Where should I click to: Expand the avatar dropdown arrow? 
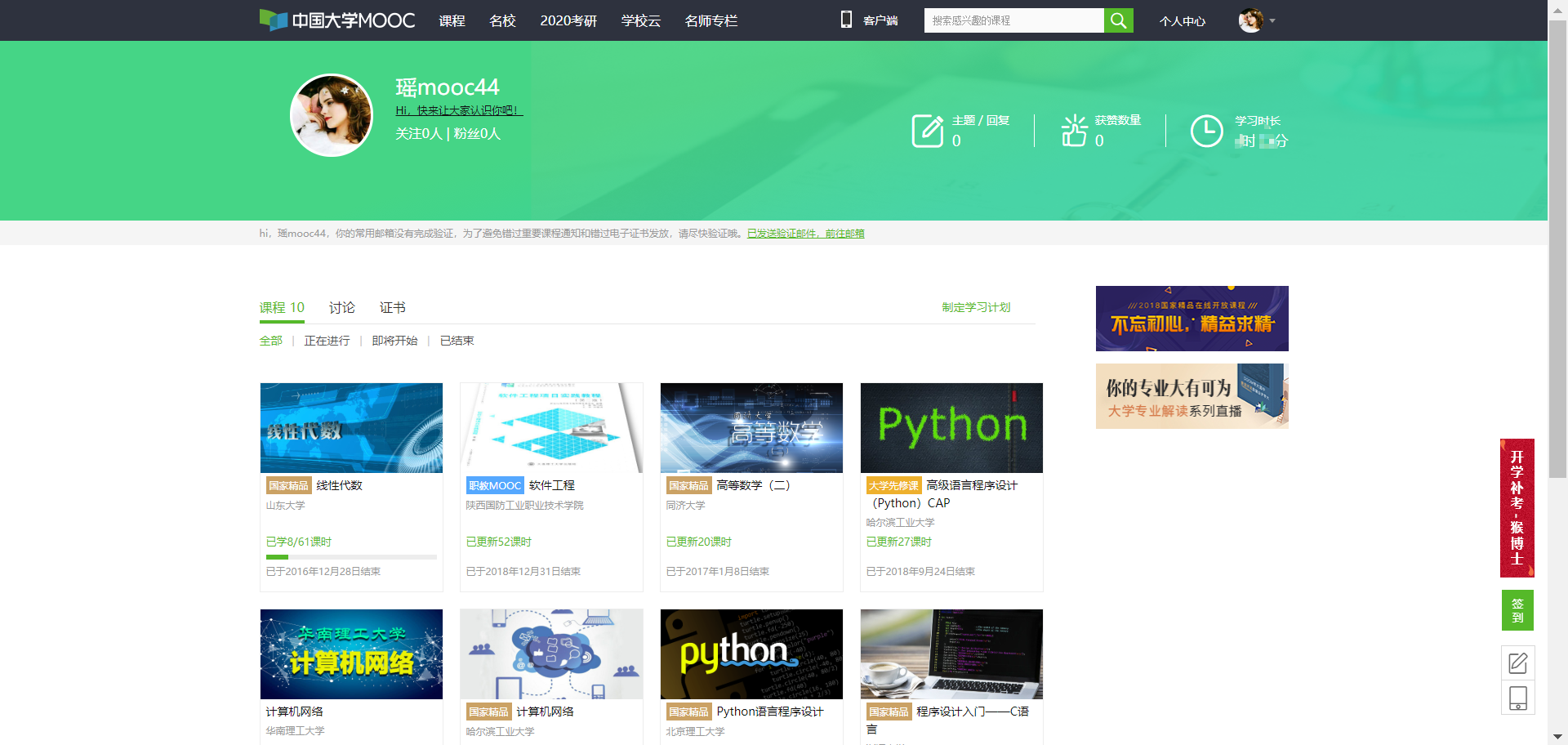point(1272,20)
